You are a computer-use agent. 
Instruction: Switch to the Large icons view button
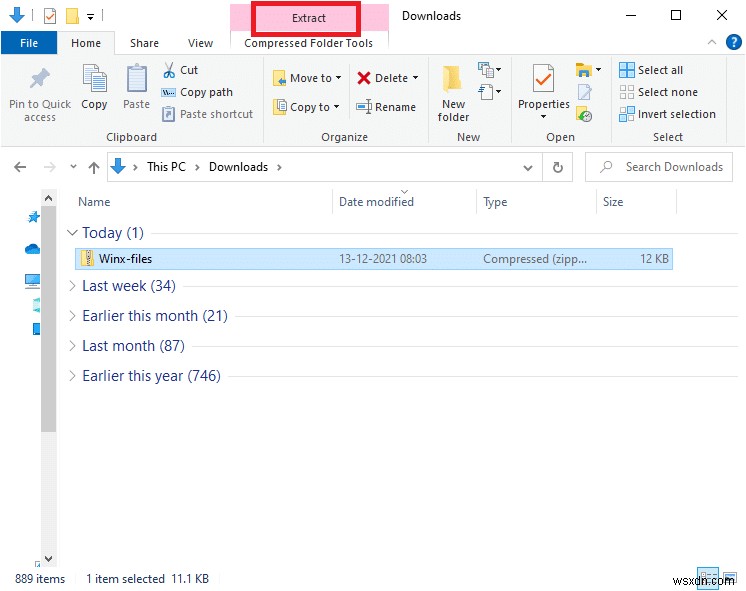click(x=729, y=577)
